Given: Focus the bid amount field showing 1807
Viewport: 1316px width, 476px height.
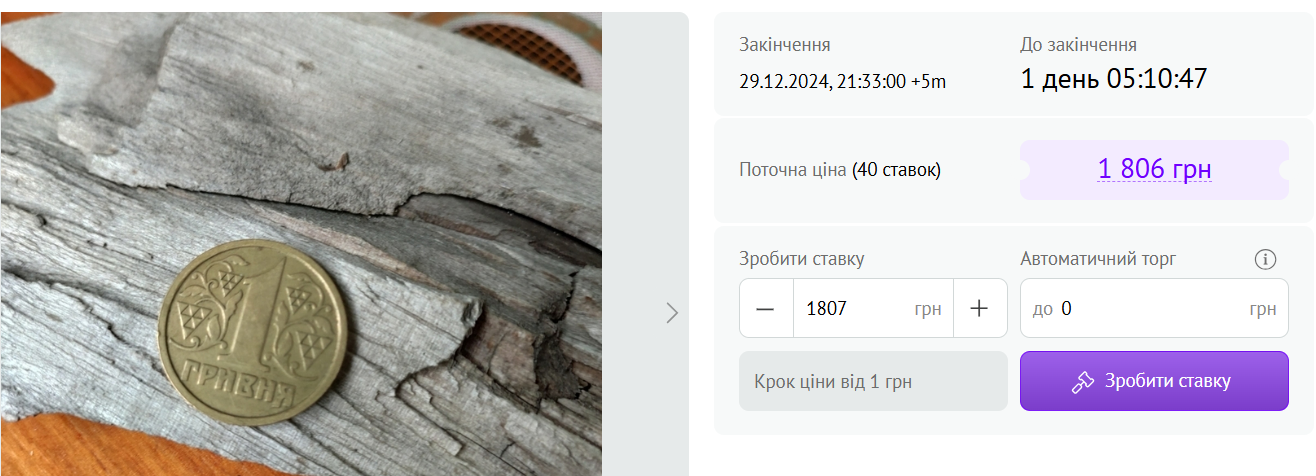Looking at the screenshot, I should tap(873, 309).
